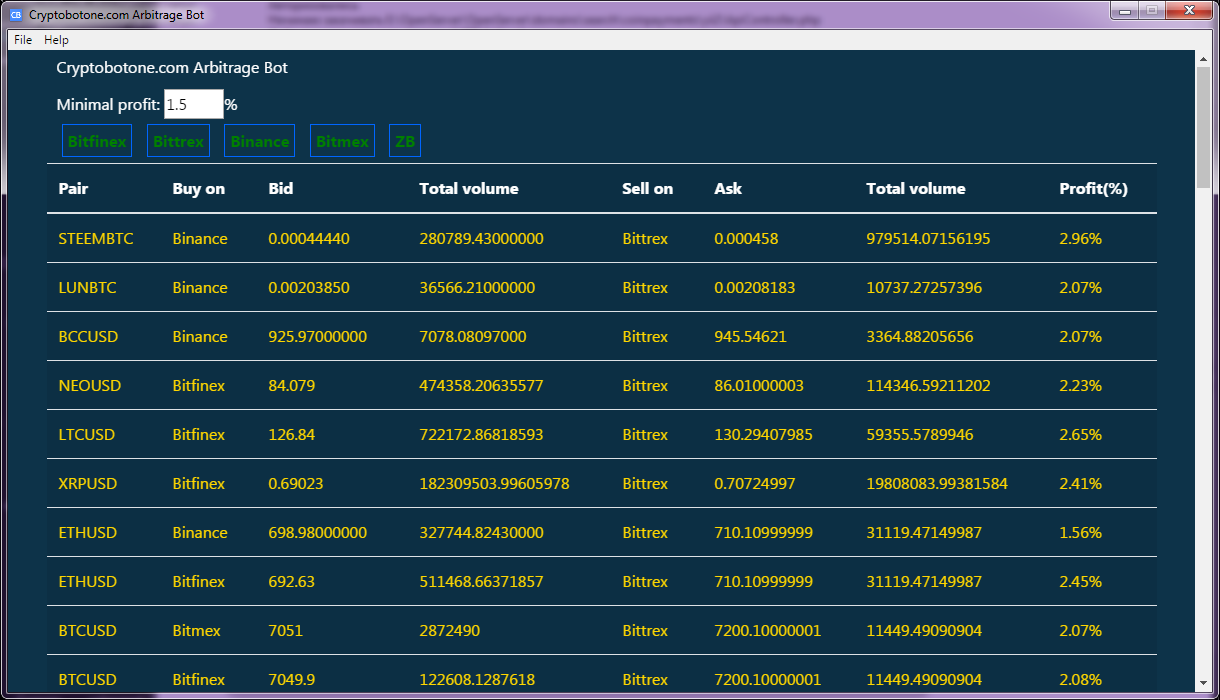Toggle the Bitfinex exchange button
Image resolution: width=1220 pixels, height=700 pixels.
97,141
